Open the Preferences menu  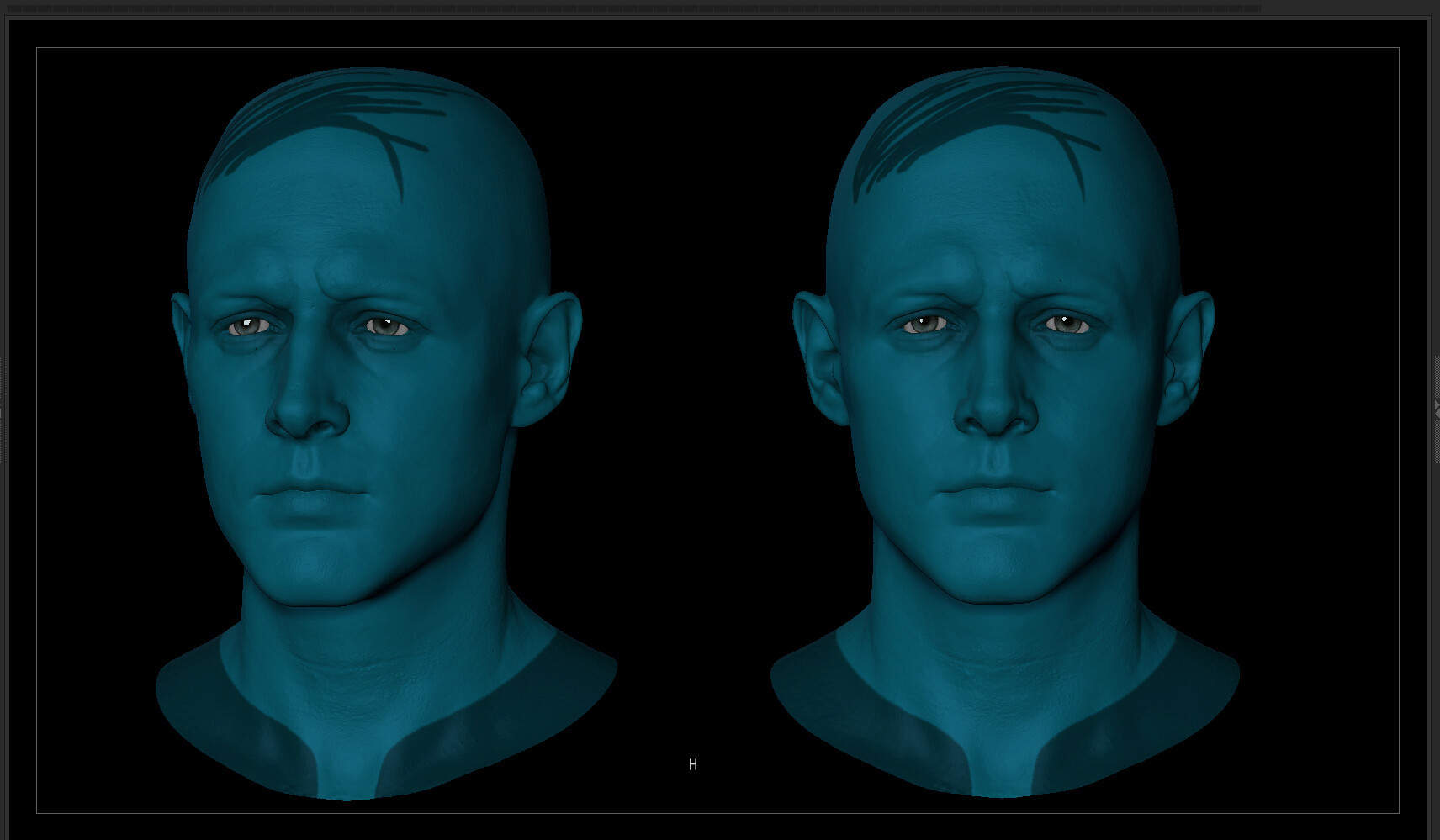pyautogui.click(x=230, y=6)
